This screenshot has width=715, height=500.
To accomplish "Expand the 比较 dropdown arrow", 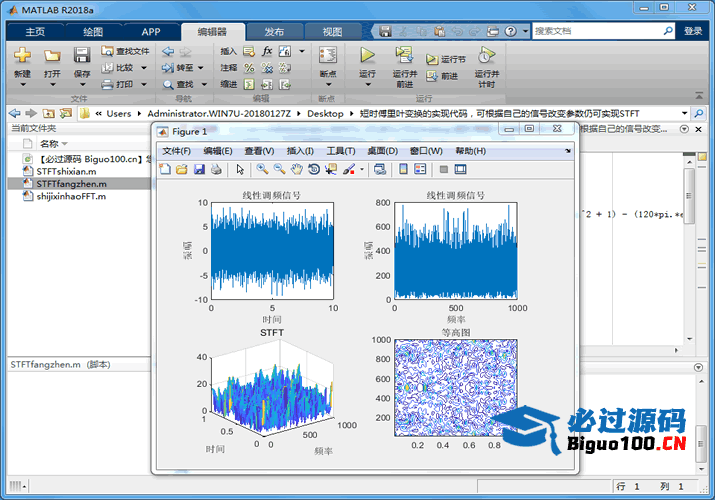I will click(144, 68).
